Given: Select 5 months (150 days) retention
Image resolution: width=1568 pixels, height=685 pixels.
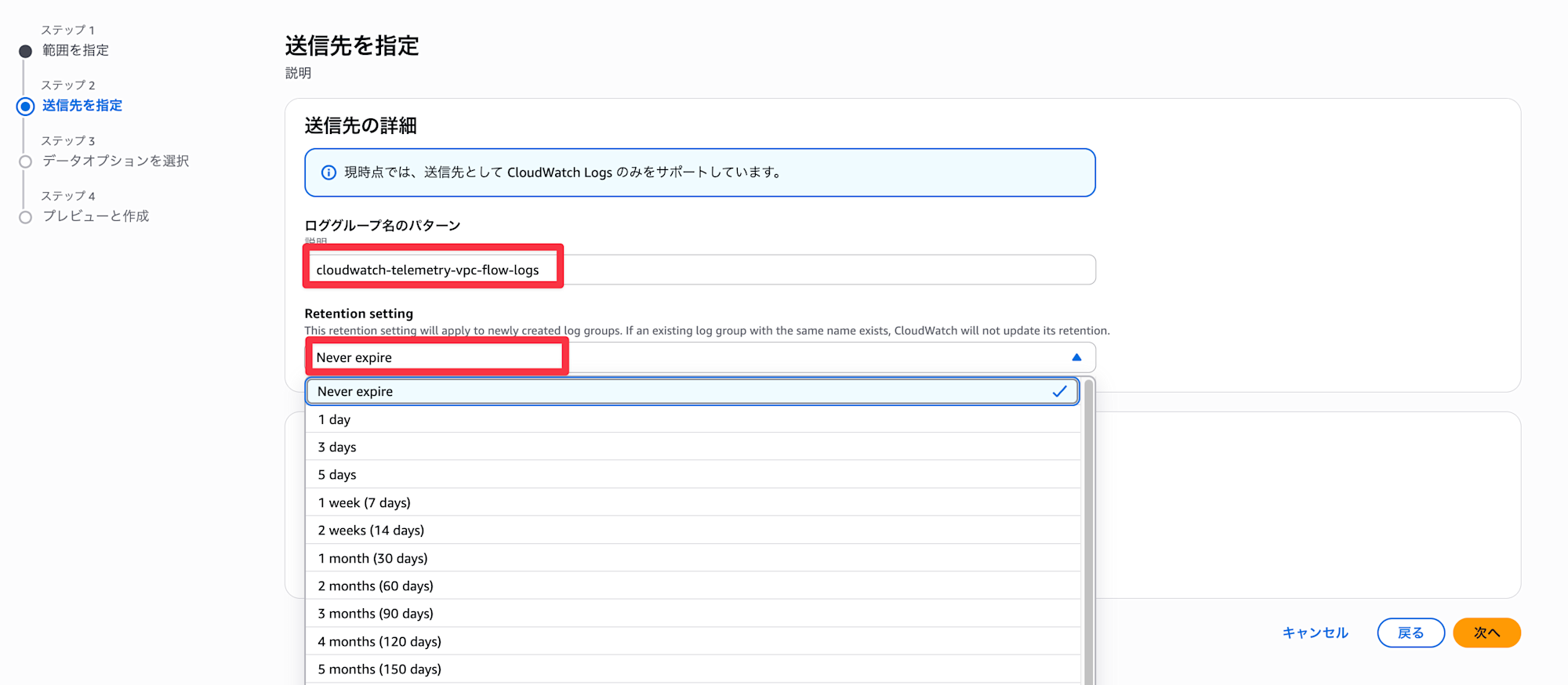Looking at the screenshot, I should click(692, 669).
